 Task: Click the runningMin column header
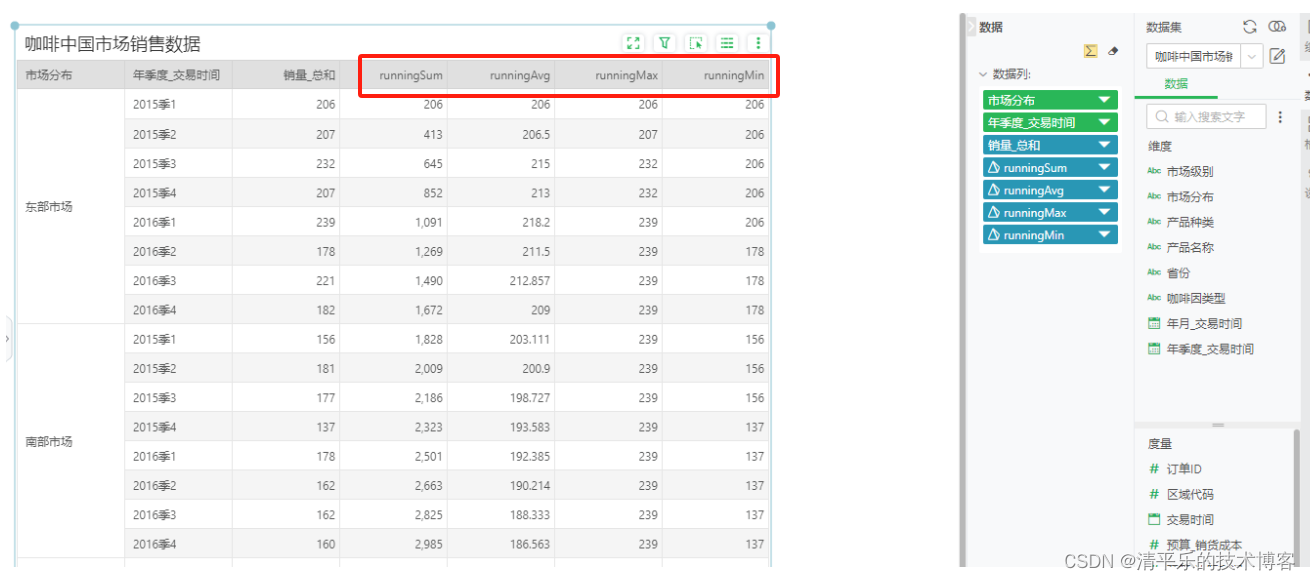click(715, 75)
